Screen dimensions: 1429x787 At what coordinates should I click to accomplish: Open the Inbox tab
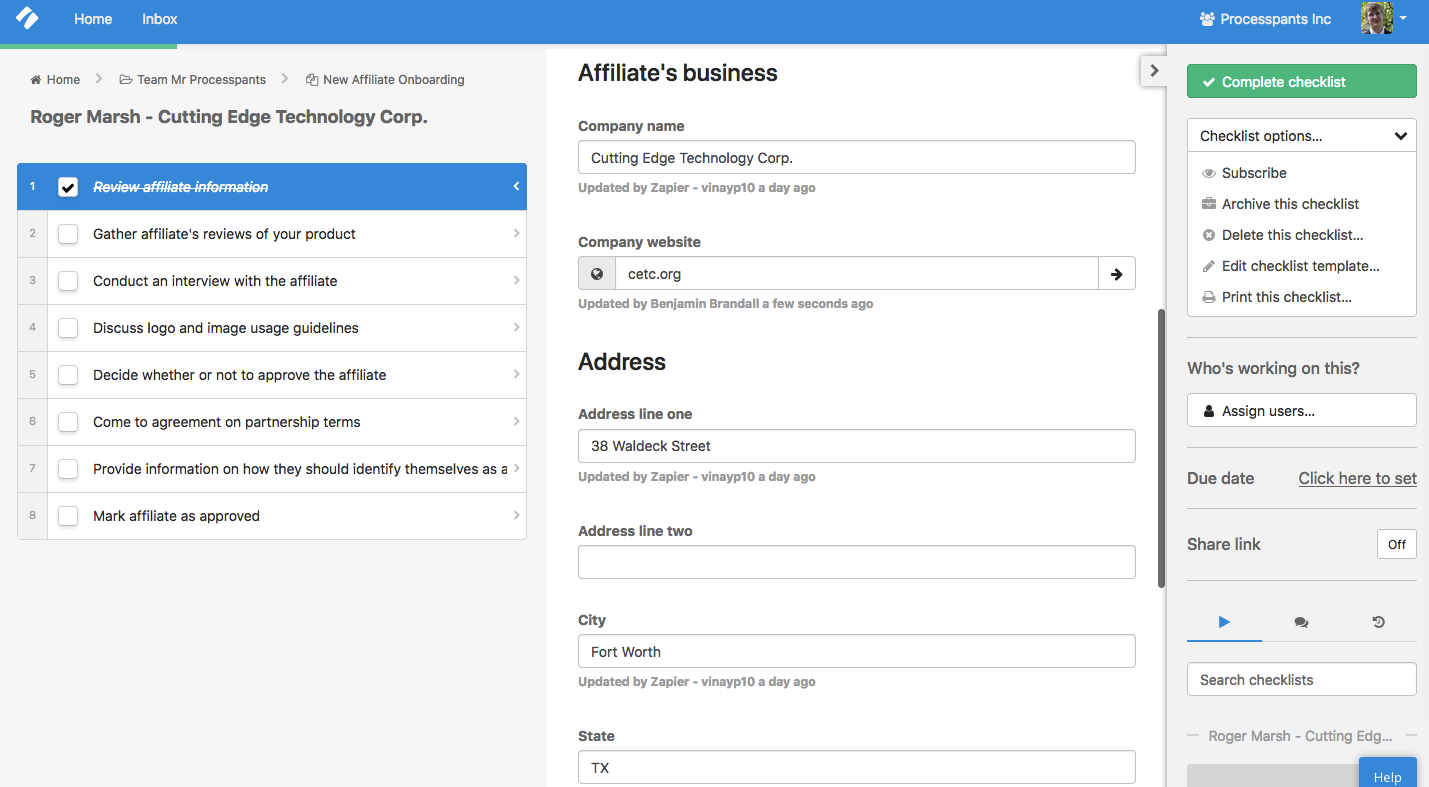[x=160, y=19]
